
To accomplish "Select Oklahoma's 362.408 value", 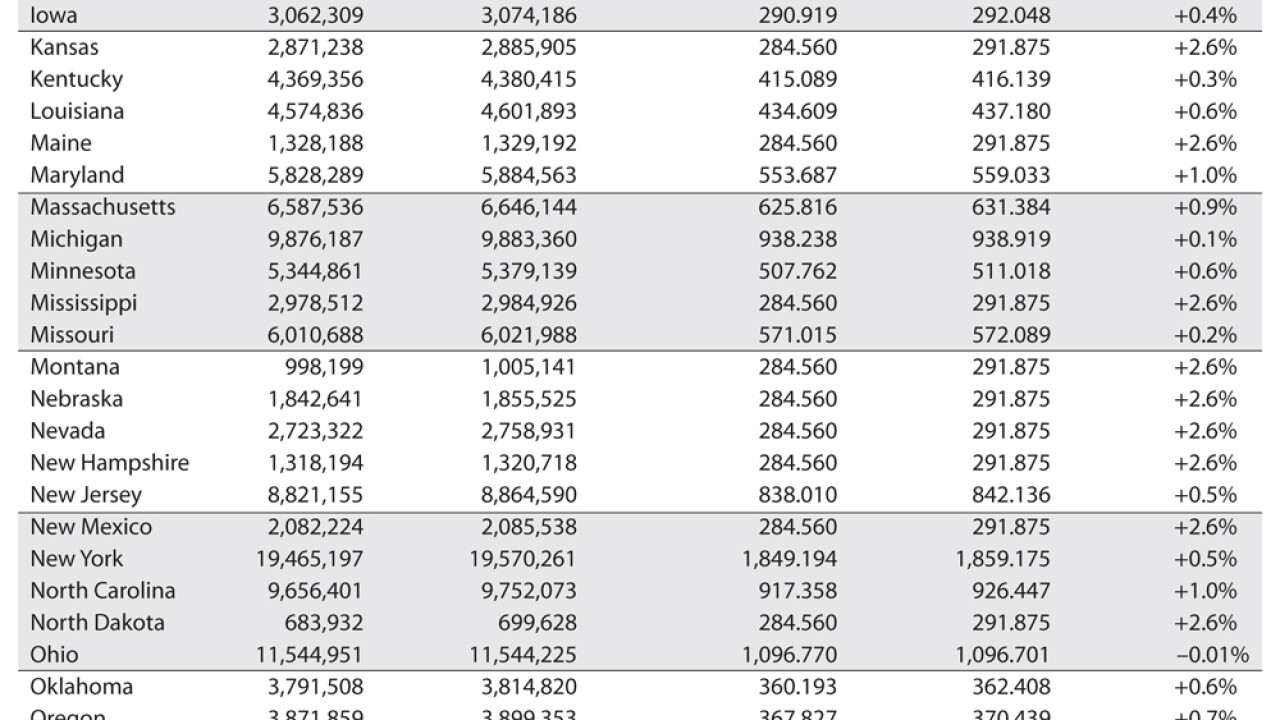I will pos(1011,687).
